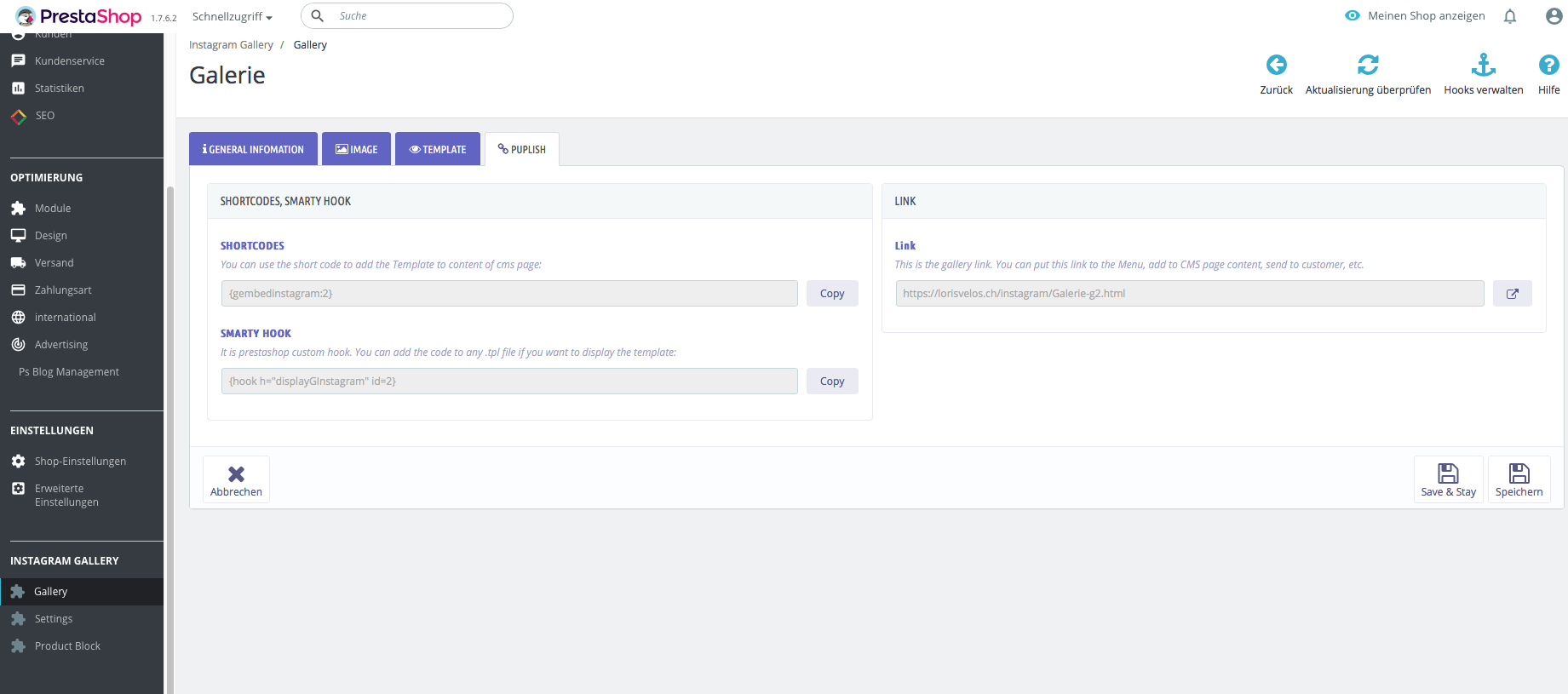Click the Galerie page heading
The image size is (1568, 694).
click(227, 75)
